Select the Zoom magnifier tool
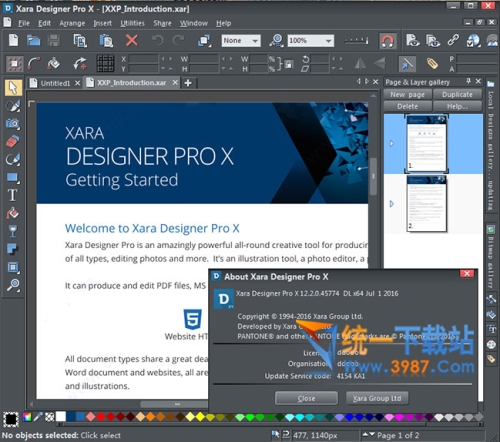The image size is (500, 442). click(13, 286)
